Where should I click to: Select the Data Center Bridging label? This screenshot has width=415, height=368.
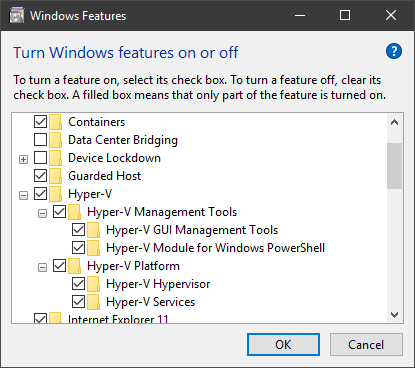[123, 140]
